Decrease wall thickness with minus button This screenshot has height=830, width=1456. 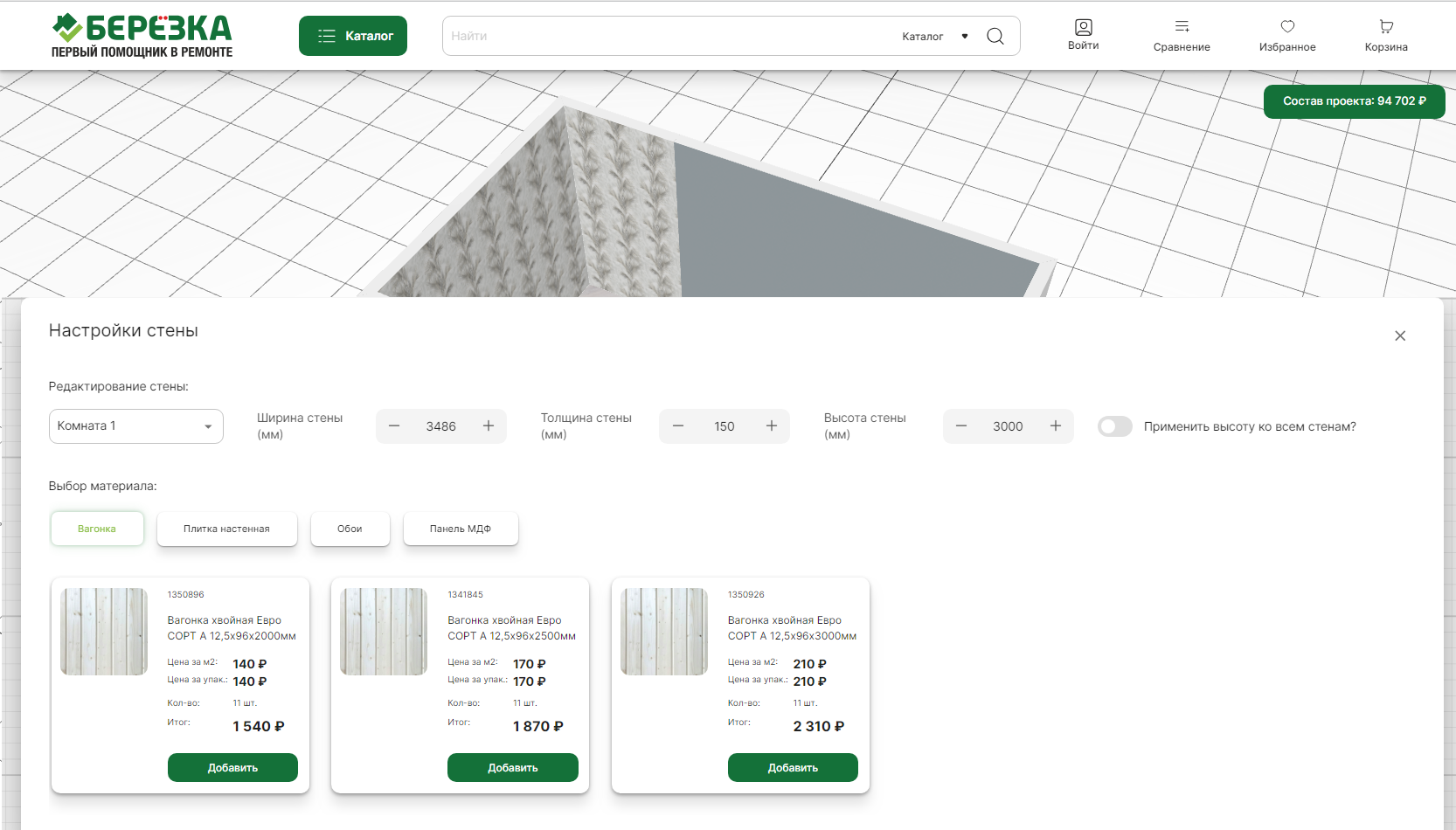pos(677,426)
